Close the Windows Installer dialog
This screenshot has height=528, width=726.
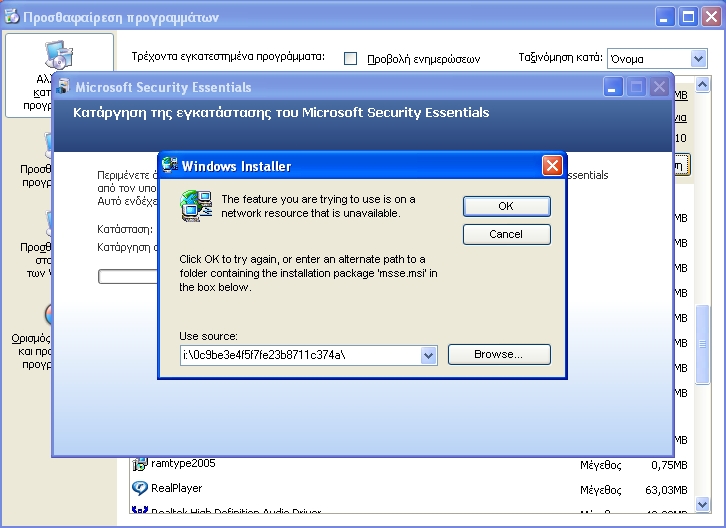click(x=552, y=165)
